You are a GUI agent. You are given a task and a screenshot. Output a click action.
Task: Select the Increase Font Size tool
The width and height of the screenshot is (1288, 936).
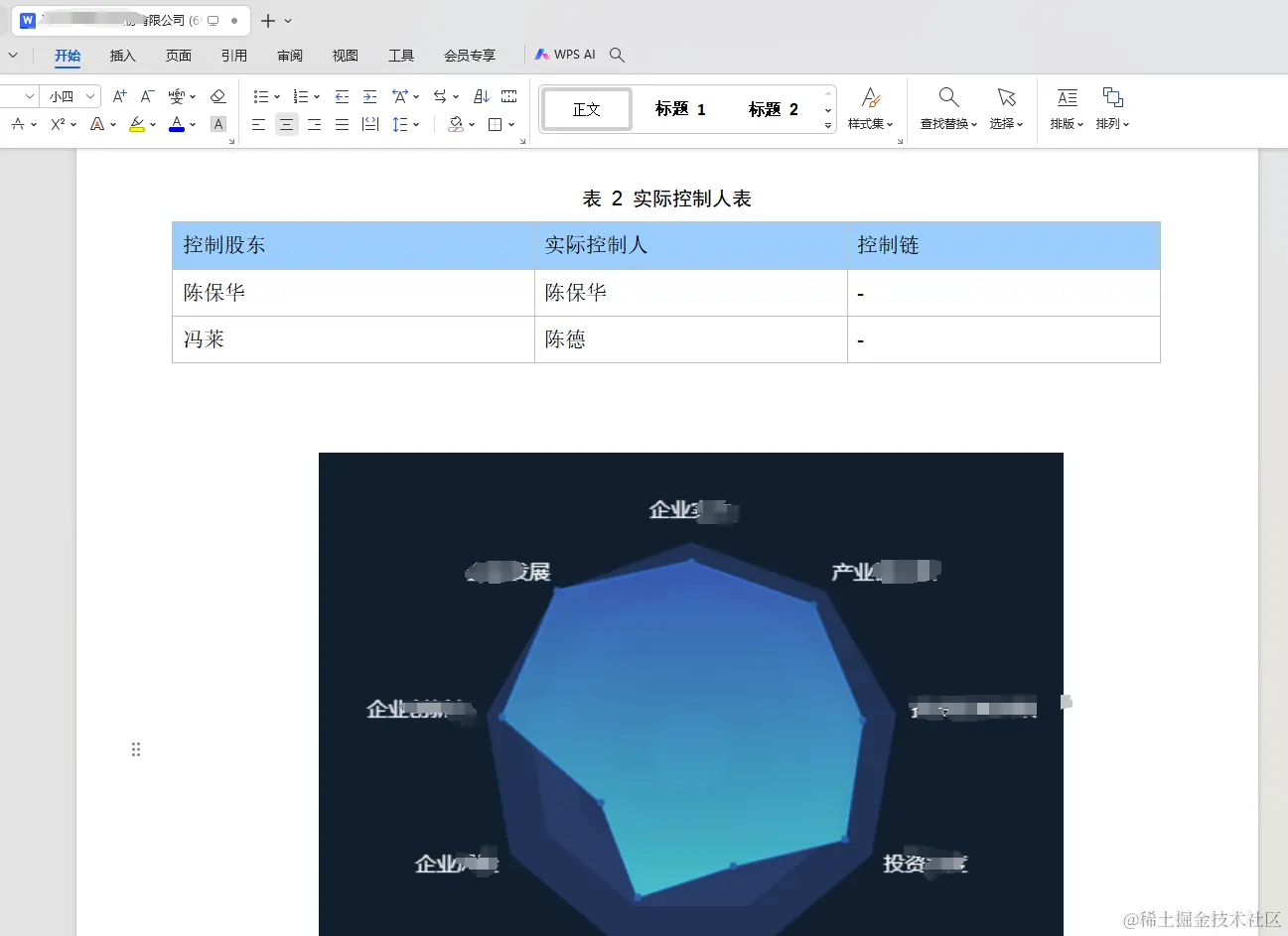(x=120, y=97)
